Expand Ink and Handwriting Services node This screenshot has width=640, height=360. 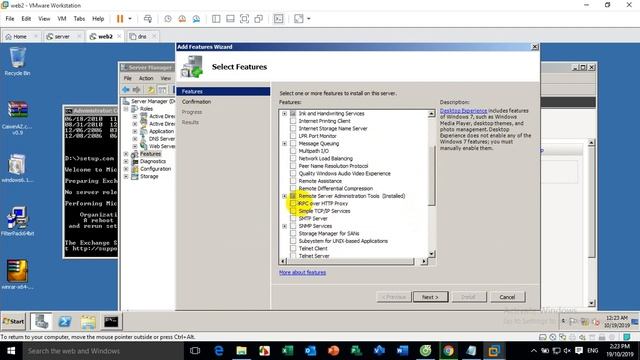[x=284, y=113]
